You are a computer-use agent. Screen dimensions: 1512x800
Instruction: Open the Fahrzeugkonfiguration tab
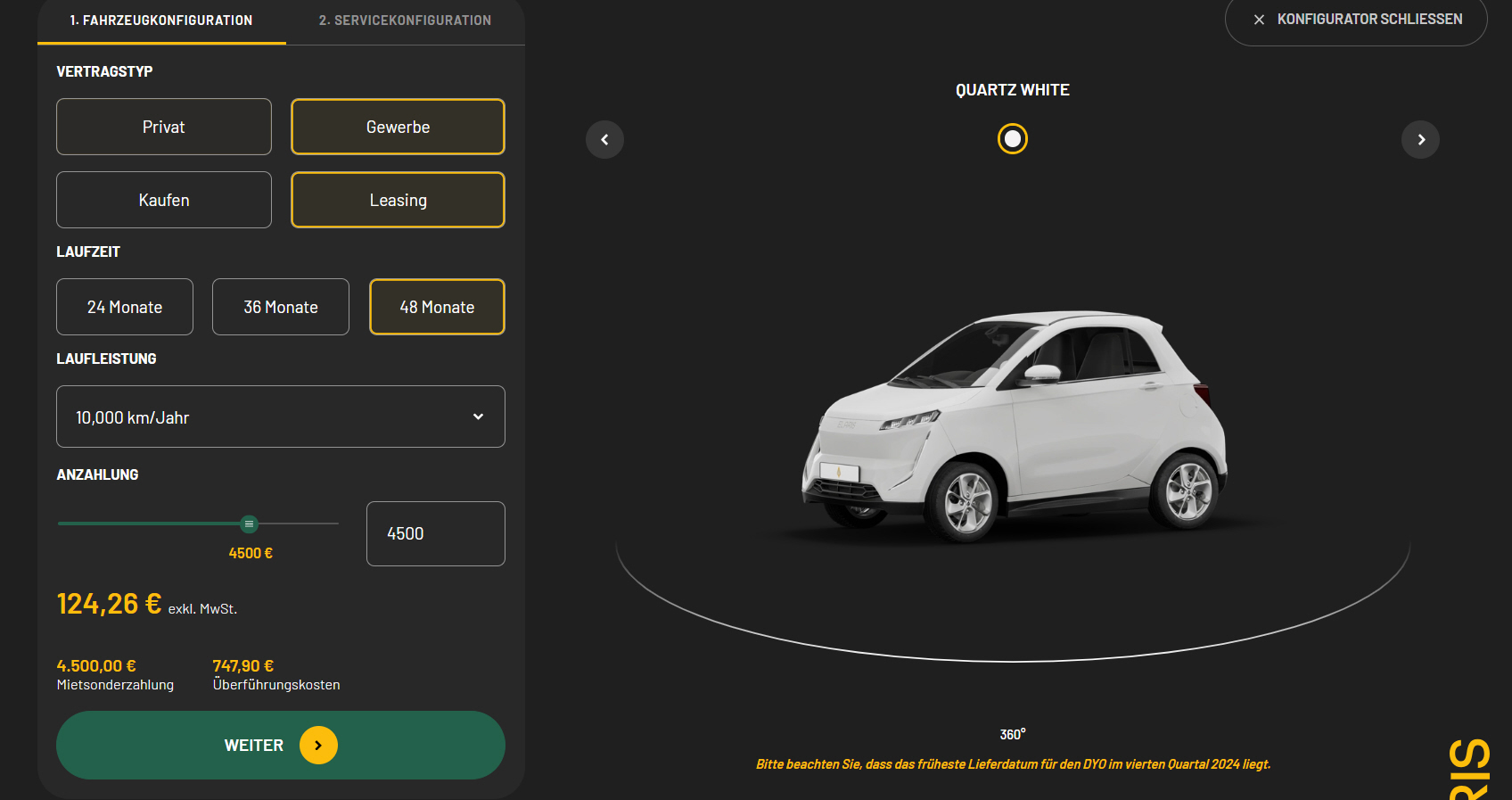161,21
